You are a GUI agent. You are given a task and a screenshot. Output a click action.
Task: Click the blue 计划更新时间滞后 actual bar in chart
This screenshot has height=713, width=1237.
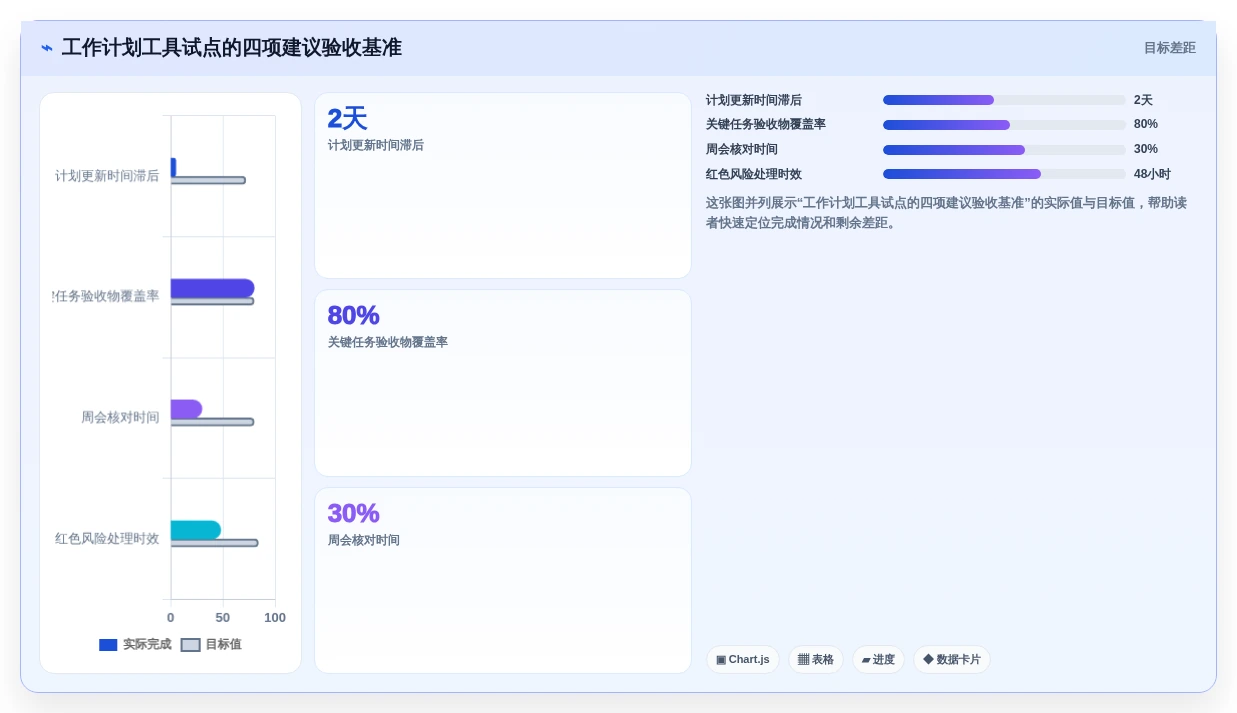point(173,168)
